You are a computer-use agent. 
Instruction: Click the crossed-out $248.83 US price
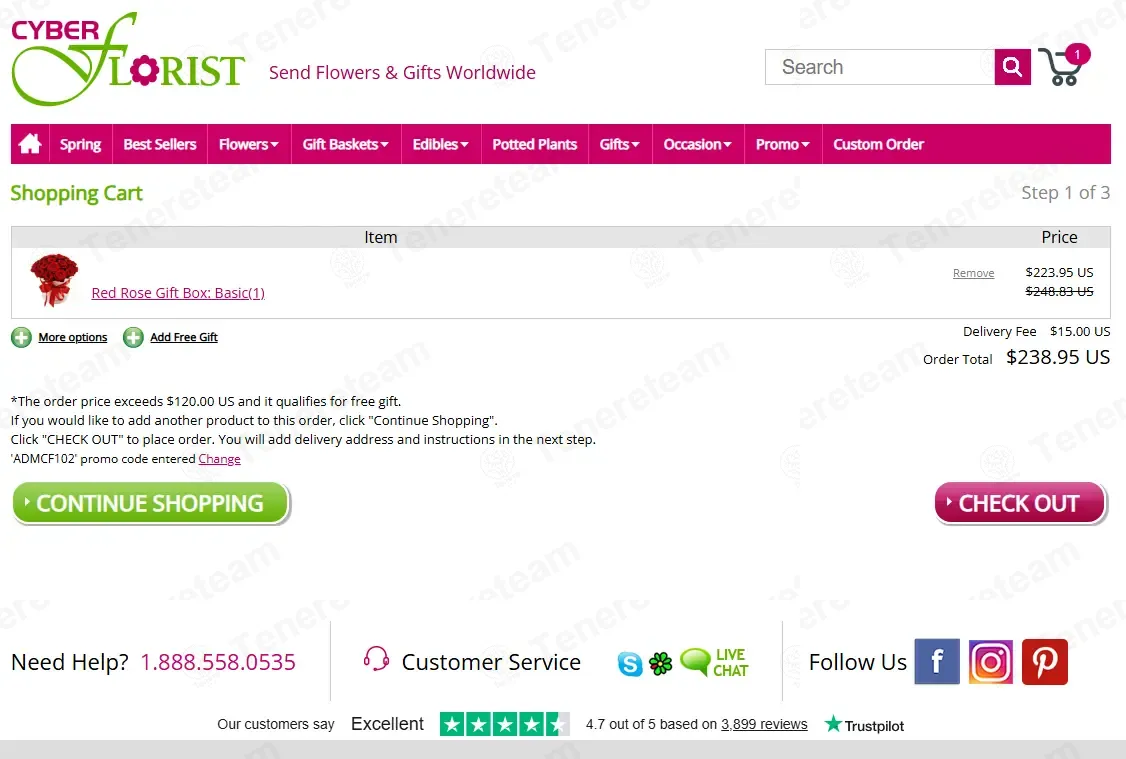pyautogui.click(x=1059, y=291)
